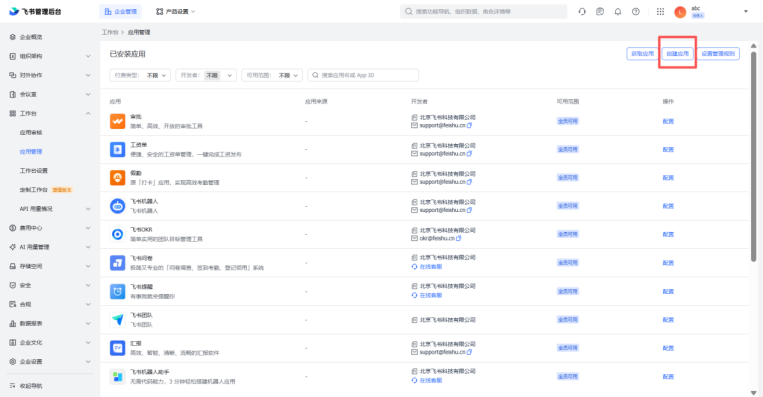Expand 组织架构 in the sidebar

88,56
